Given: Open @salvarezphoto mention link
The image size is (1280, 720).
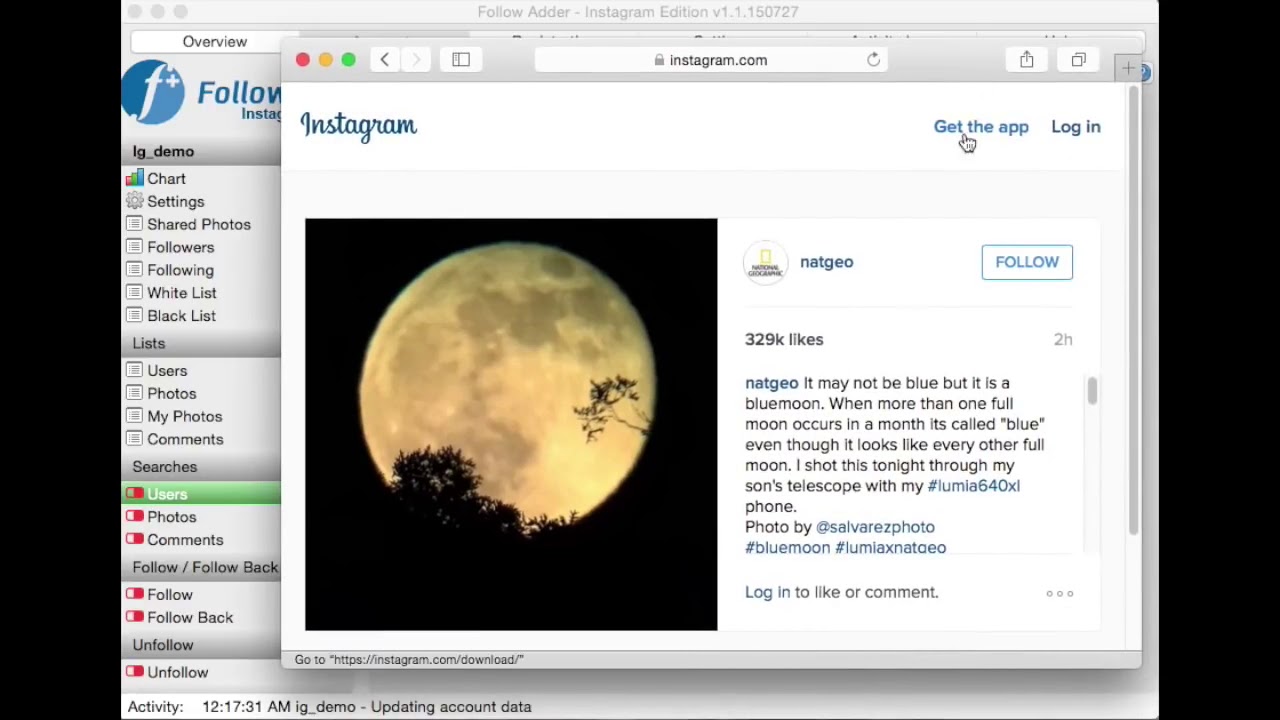Looking at the screenshot, I should click(x=875, y=527).
